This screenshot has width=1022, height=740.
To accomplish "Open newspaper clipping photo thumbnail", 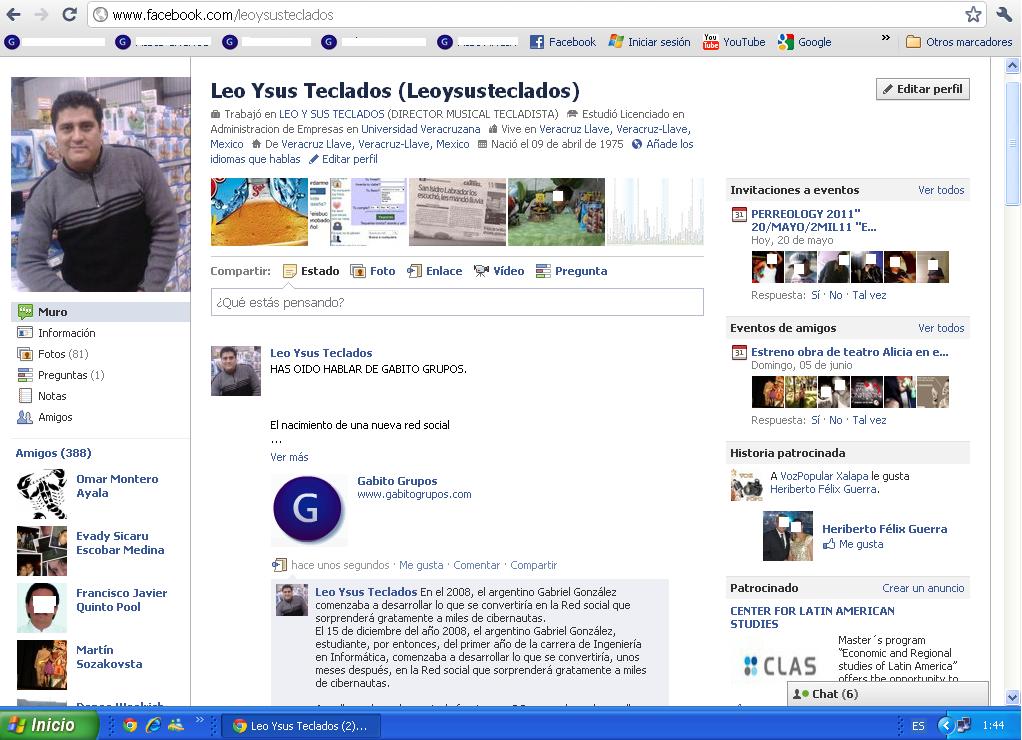I will click(x=458, y=212).
